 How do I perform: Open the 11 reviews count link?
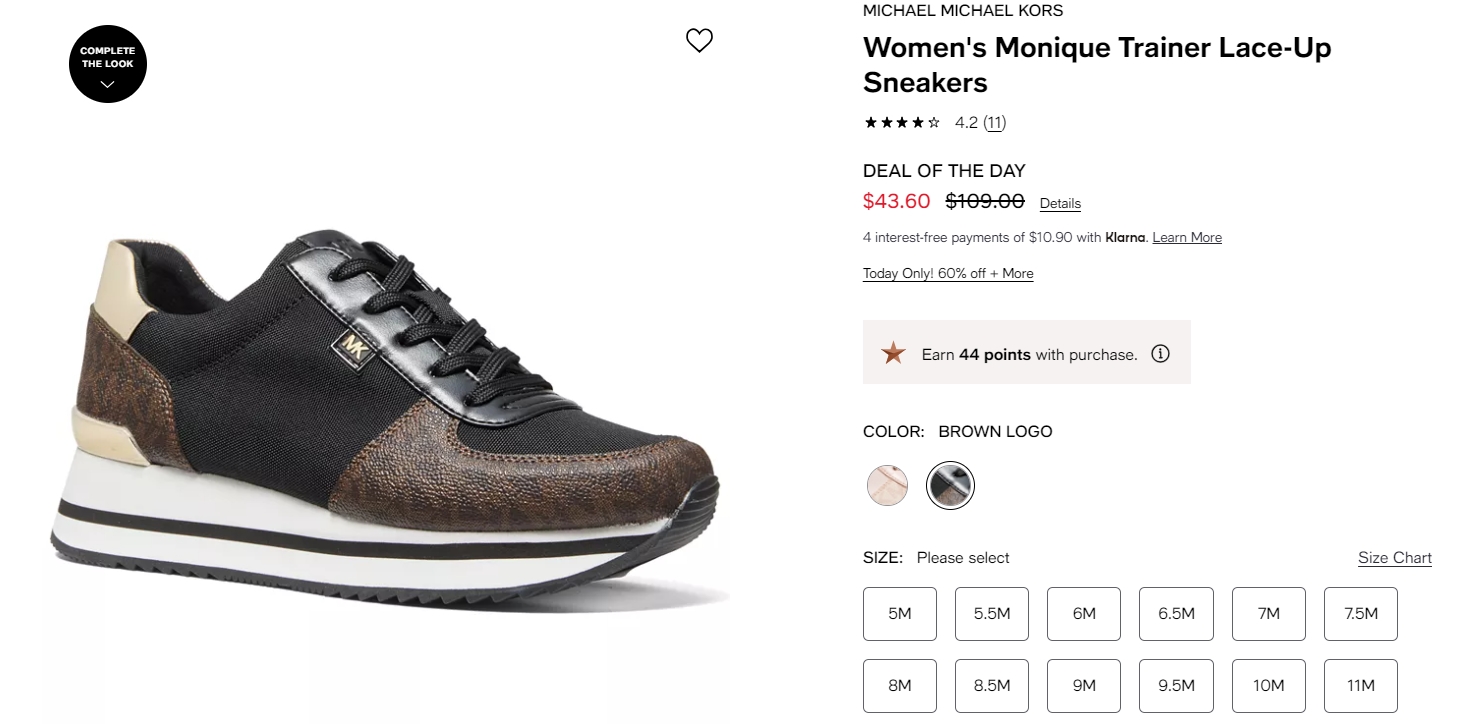994,123
